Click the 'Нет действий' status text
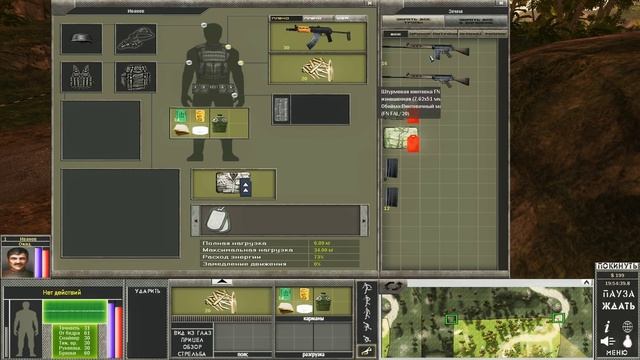The image size is (640, 360). (62, 292)
